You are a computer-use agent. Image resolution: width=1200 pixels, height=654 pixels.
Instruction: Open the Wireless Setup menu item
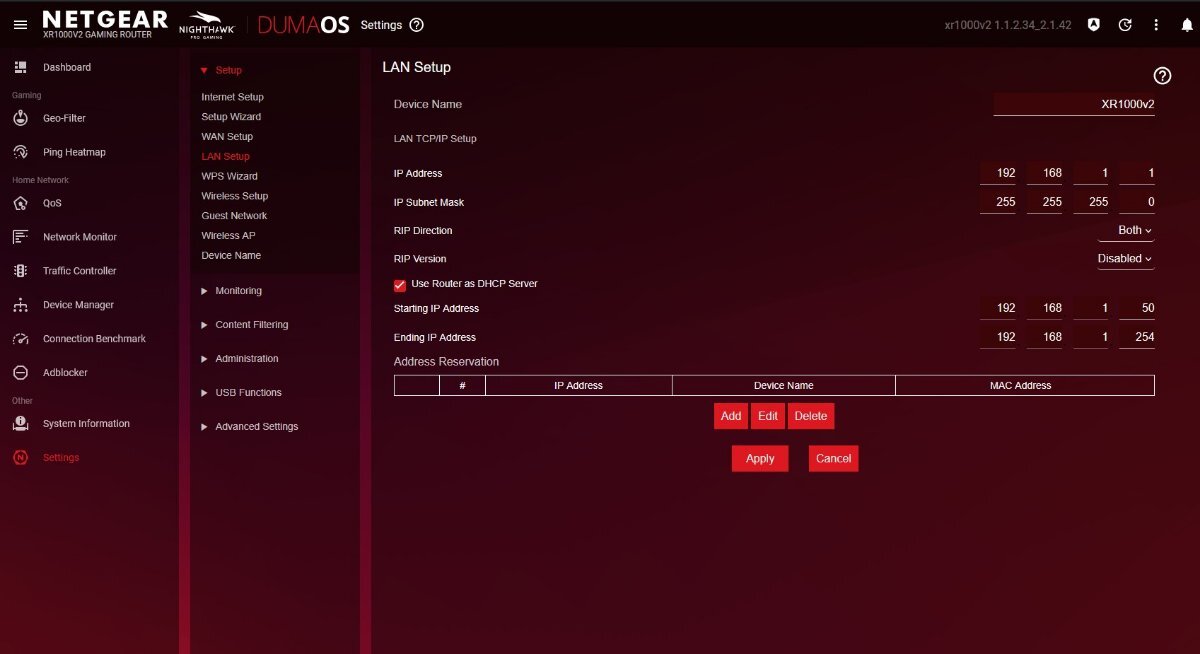click(x=234, y=196)
